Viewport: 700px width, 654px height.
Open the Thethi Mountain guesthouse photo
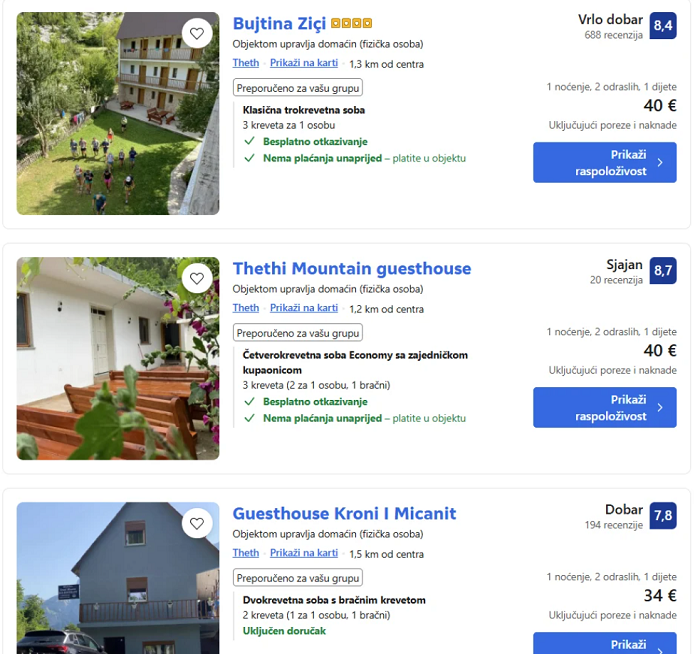pyautogui.click(x=118, y=358)
